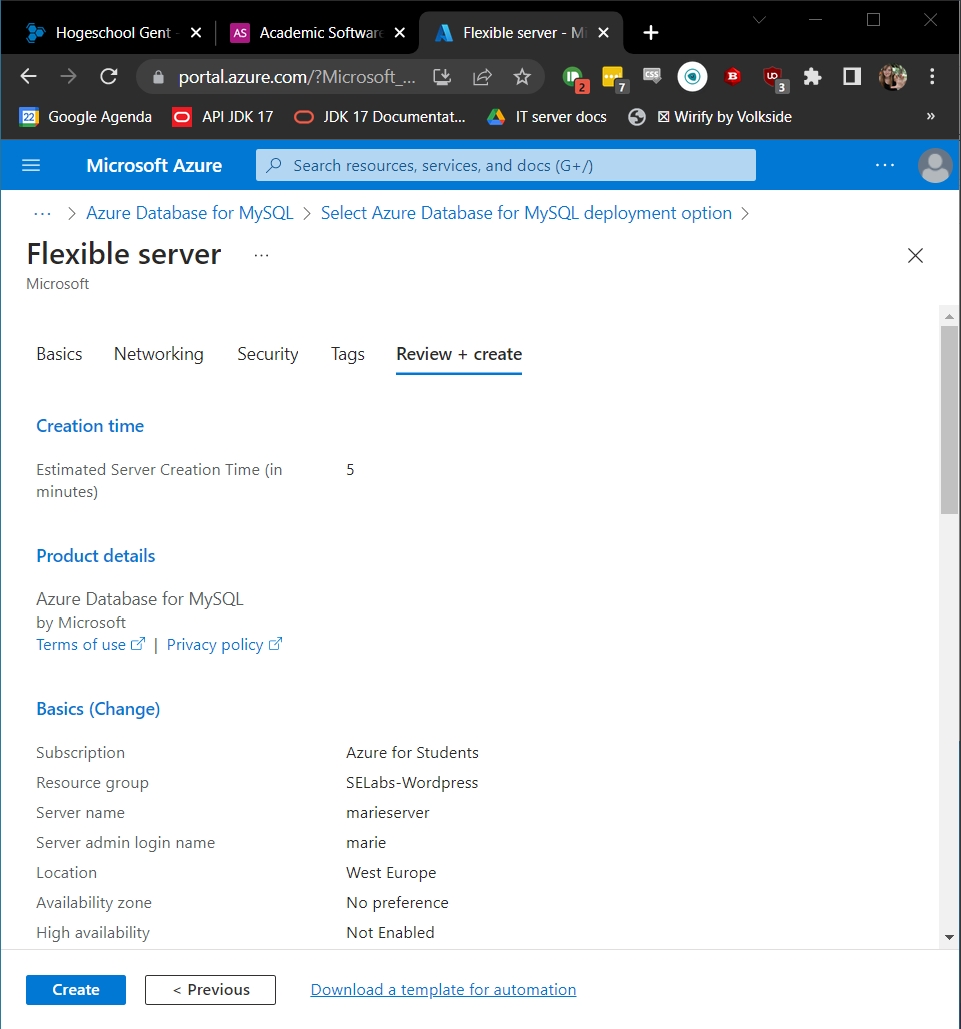Screen dimensions: 961x1029
Task: Open Azure Database for MySQL breadcrumb
Action: click(x=190, y=213)
